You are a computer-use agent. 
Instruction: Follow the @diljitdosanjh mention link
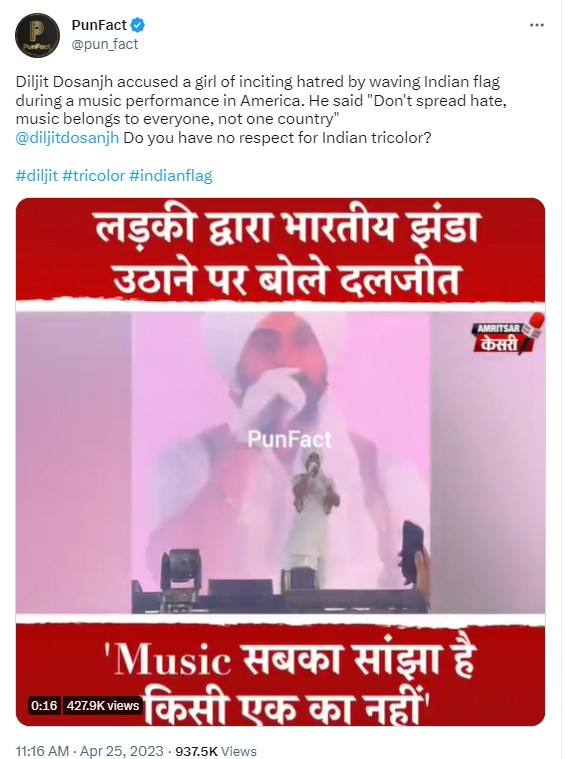[x=67, y=138]
